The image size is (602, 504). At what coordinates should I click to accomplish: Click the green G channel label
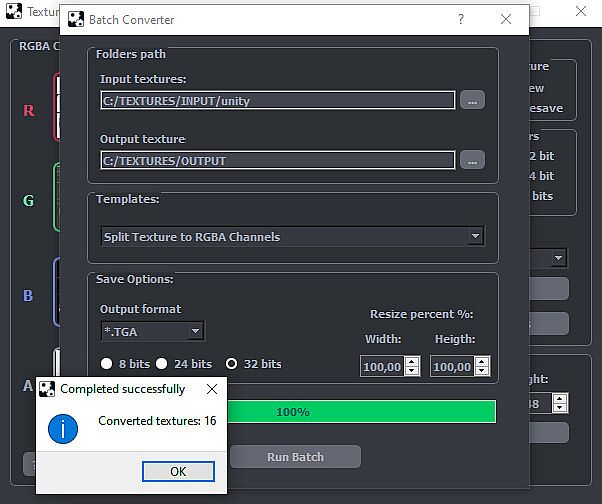pos(28,200)
